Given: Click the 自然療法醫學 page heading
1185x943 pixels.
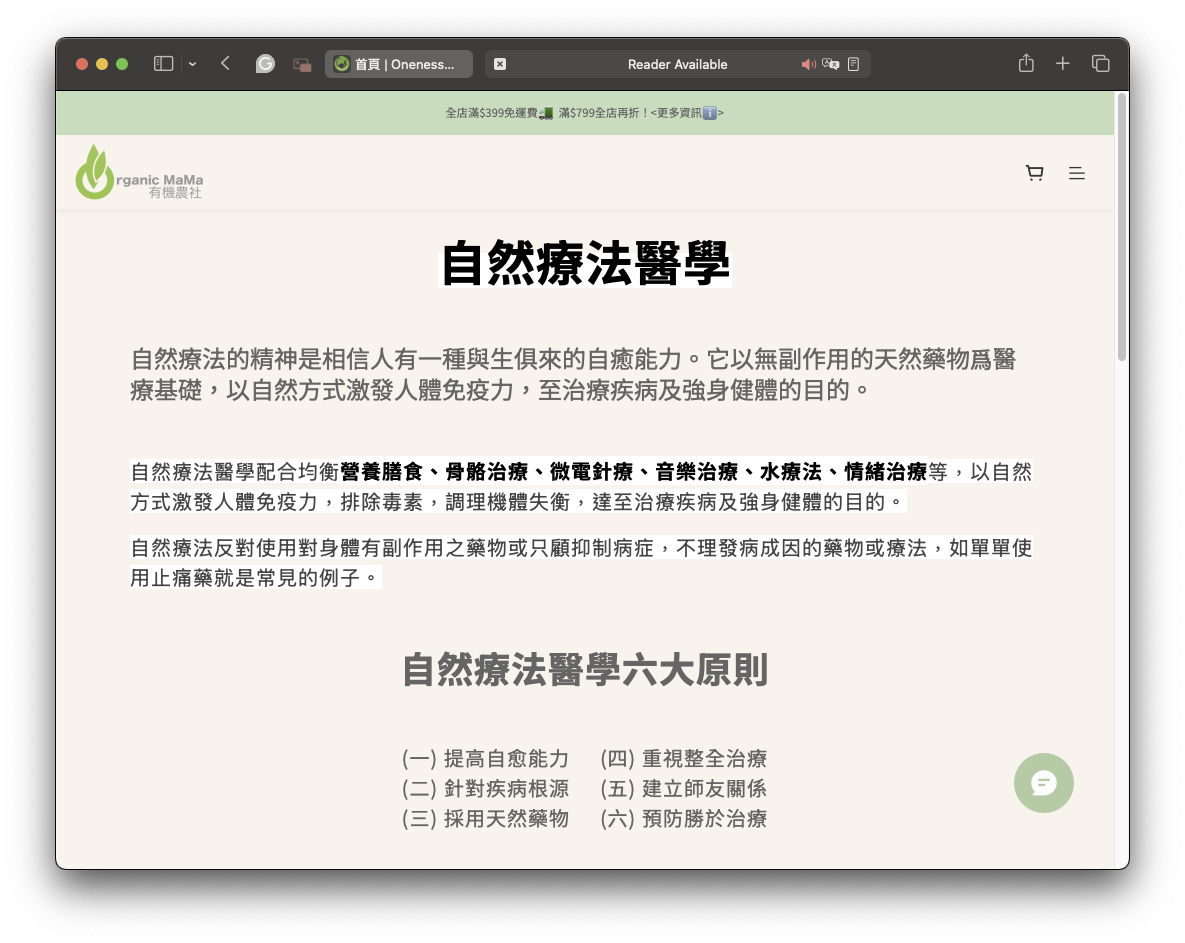Looking at the screenshot, I should click(585, 263).
